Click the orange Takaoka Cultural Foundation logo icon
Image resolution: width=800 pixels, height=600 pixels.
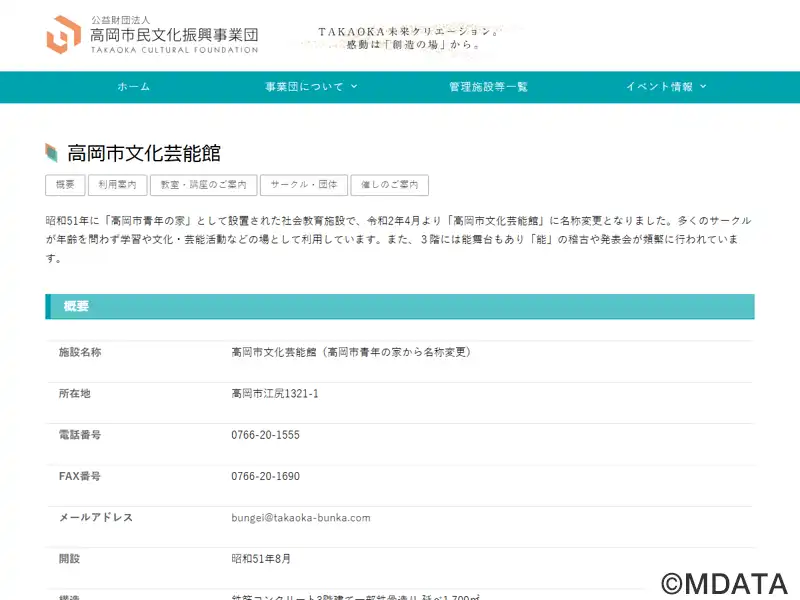63,35
